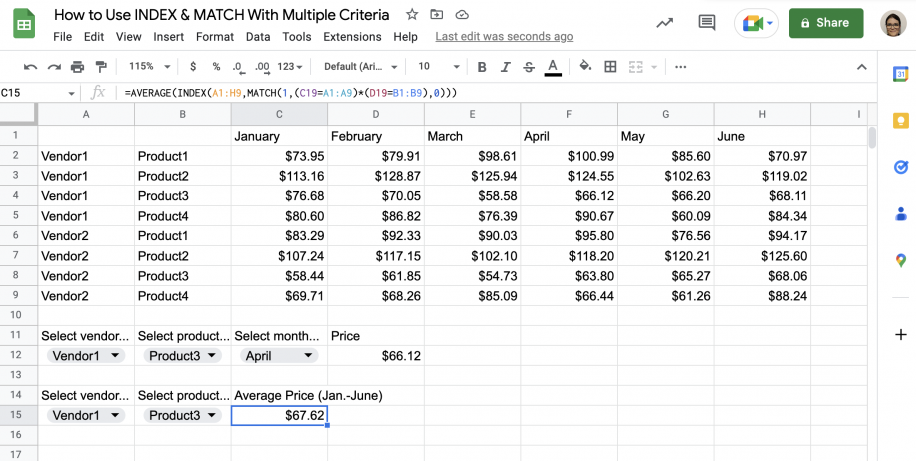Open the text color picker

coord(553,67)
